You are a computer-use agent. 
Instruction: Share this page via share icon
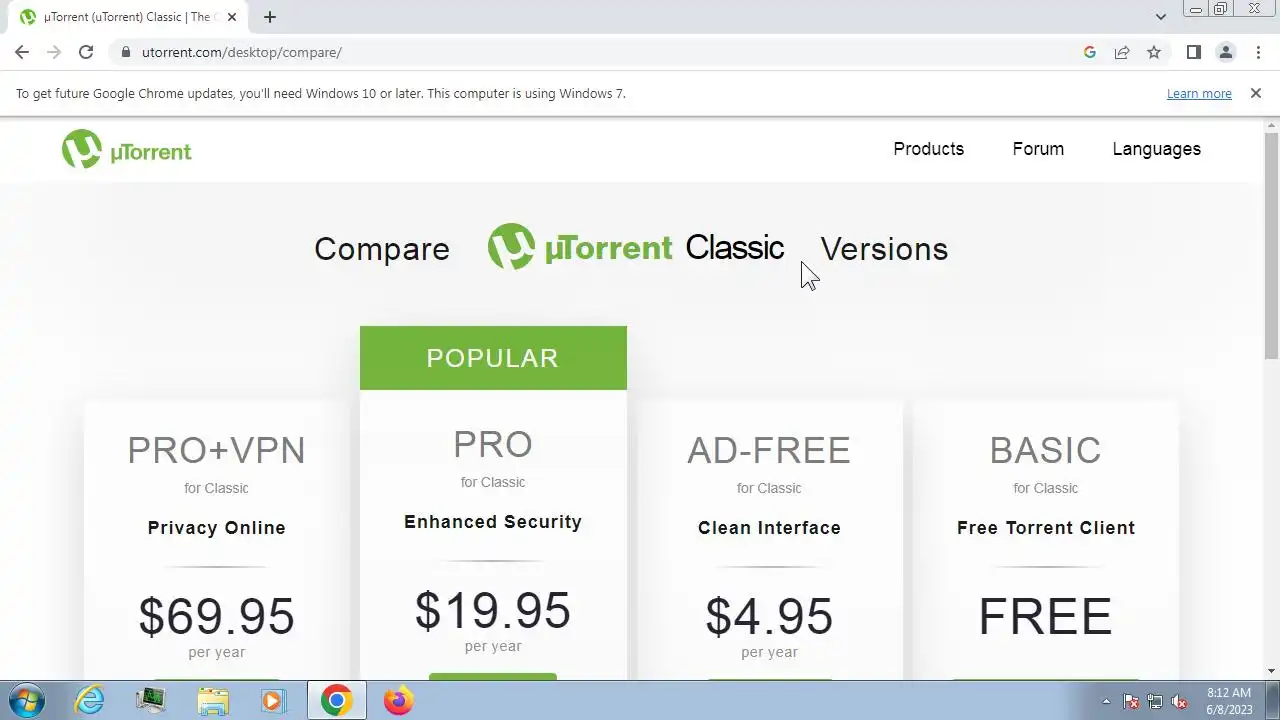point(1122,52)
